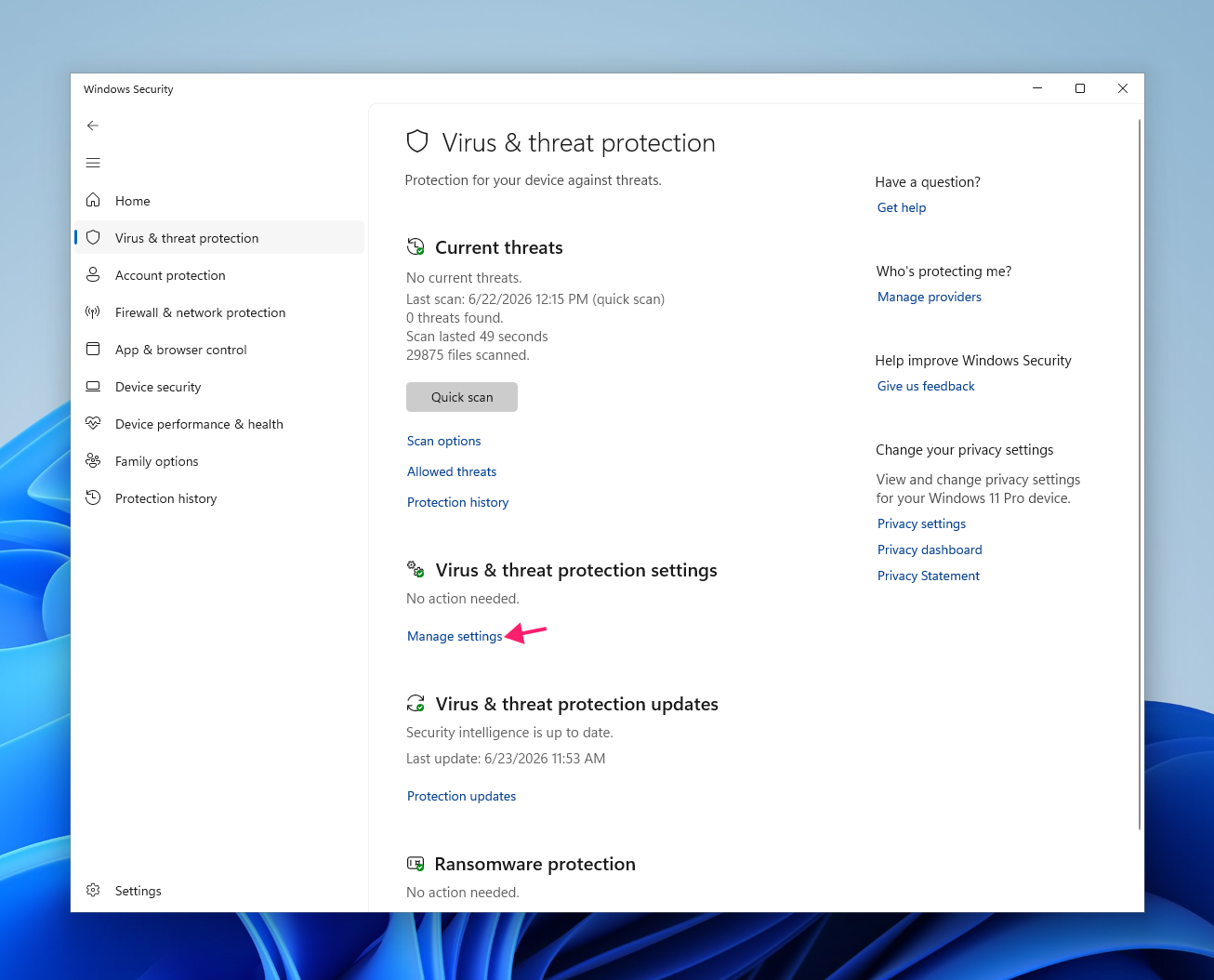Click Give us feedback link
Screen dimensions: 1214x980
click(926, 386)
